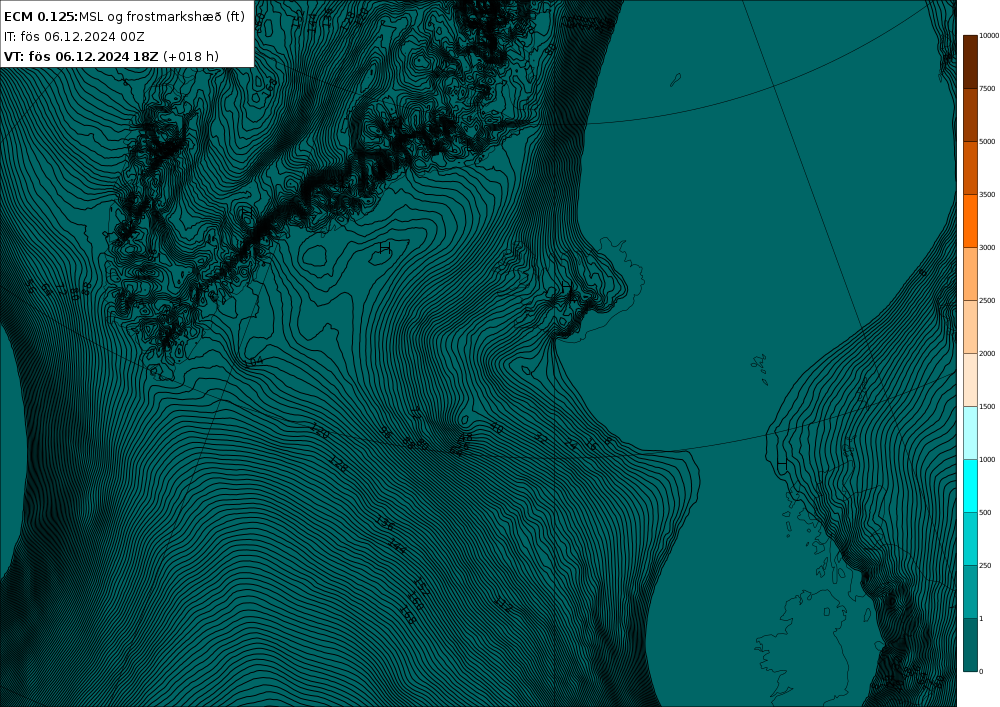1000x707 pixels.
Task: Click the 'VT: fös 06.12.2024 18Z (+018 h)' line
Action: [111, 56]
